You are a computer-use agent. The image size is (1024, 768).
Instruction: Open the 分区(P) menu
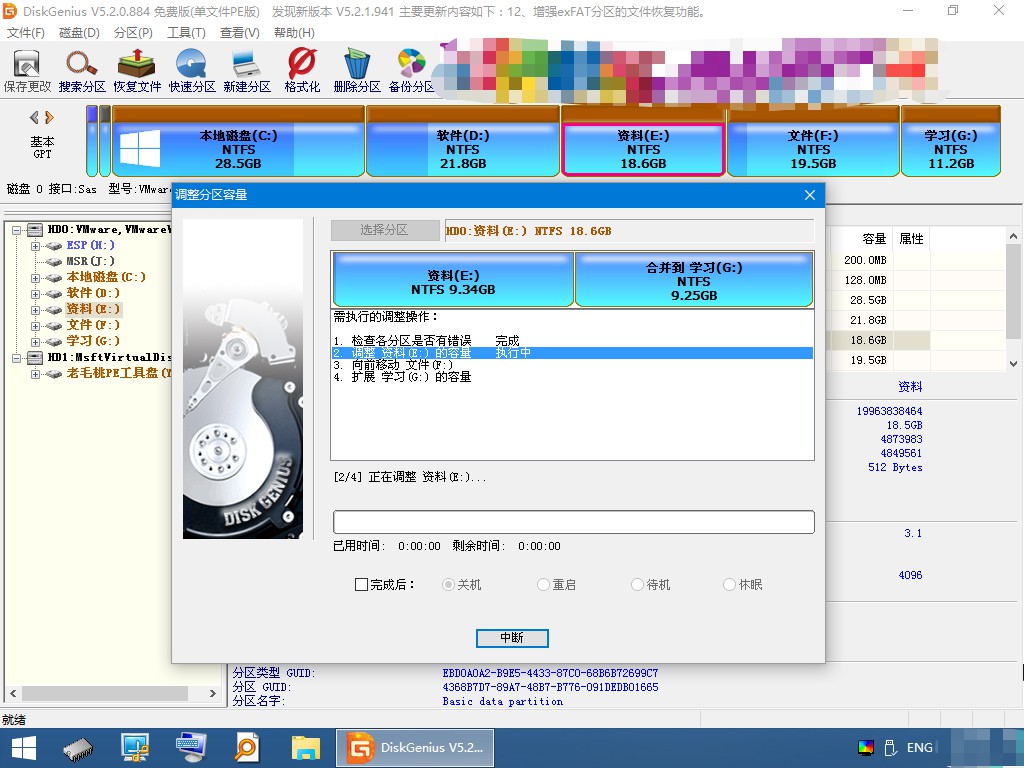tap(133, 33)
